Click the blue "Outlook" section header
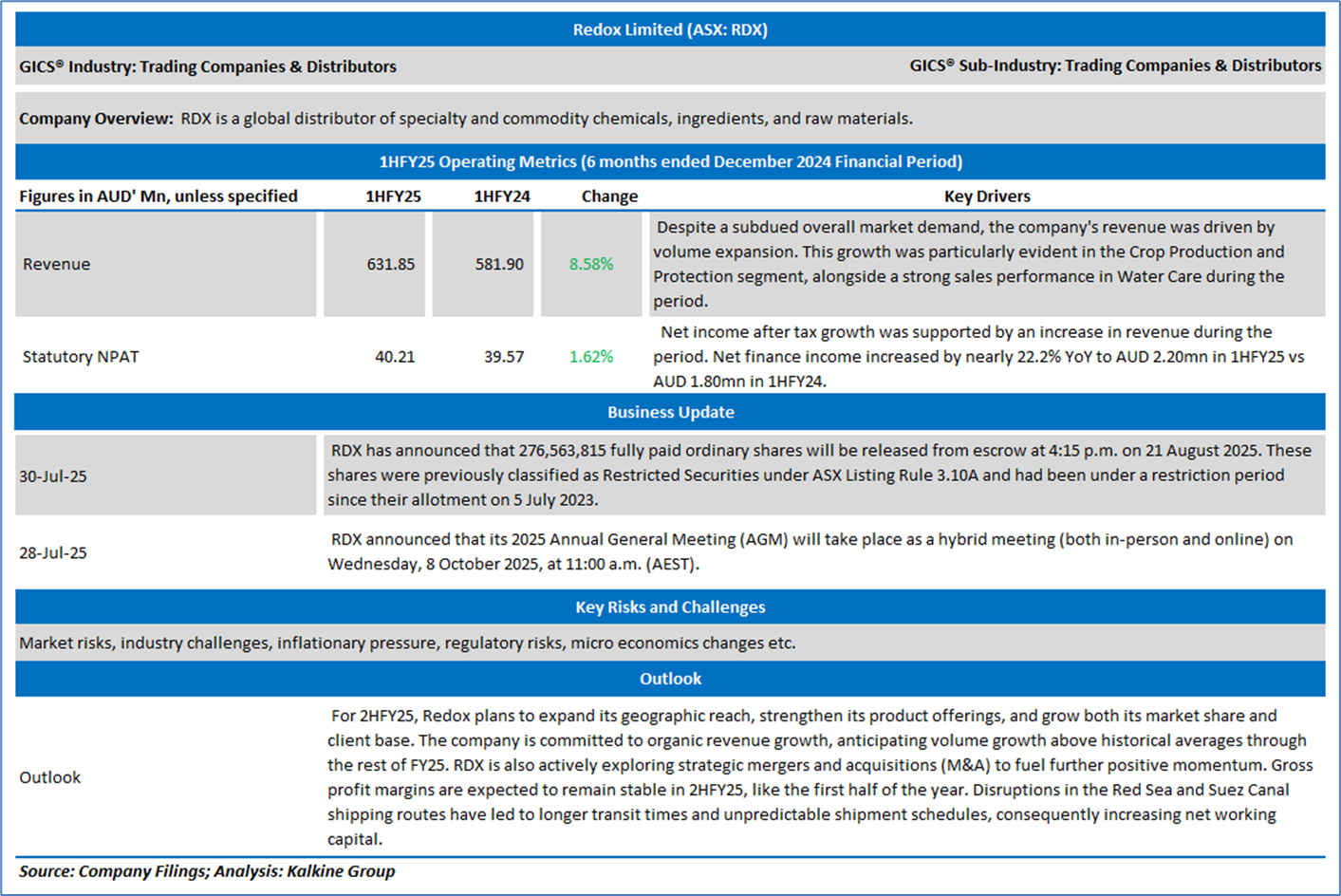The height and width of the screenshot is (896, 1341). point(670,679)
